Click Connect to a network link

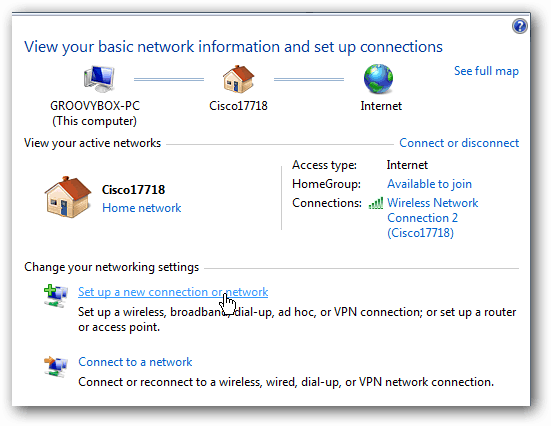point(135,362)
